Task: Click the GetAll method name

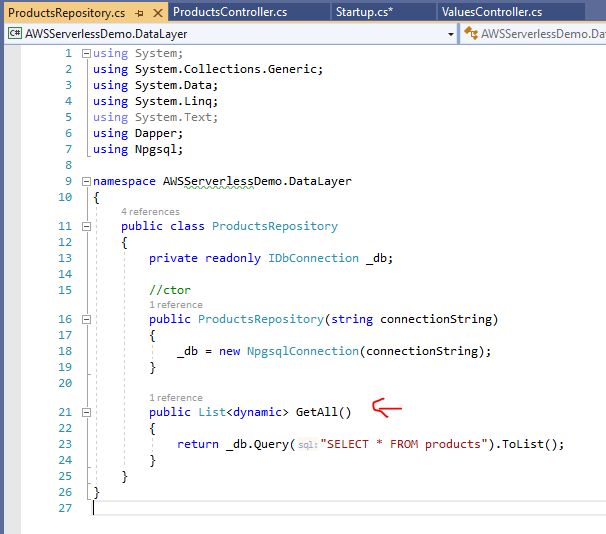Action: tap(317, 412)
